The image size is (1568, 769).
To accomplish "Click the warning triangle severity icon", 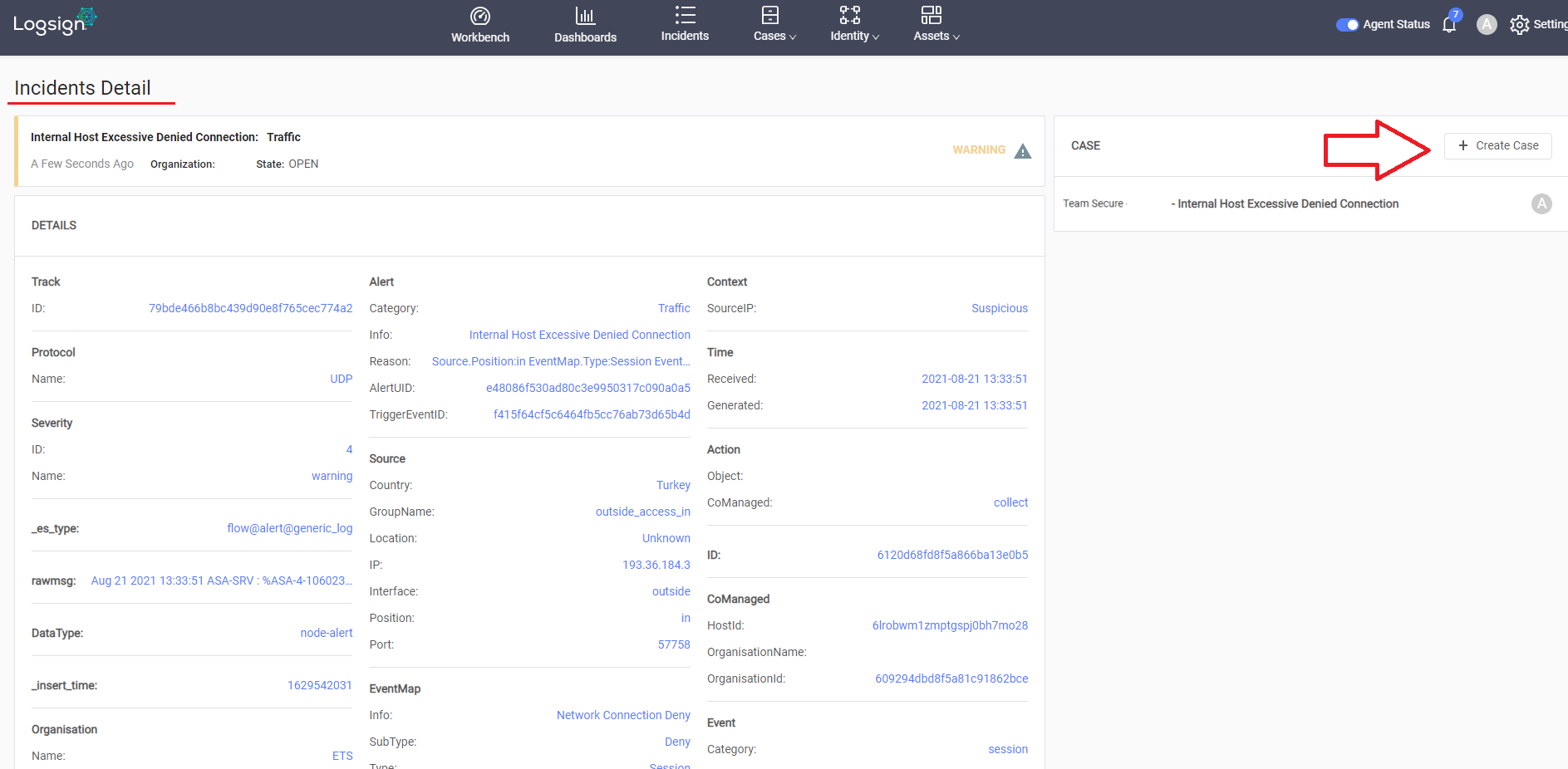I will [x=1023, y=150].
